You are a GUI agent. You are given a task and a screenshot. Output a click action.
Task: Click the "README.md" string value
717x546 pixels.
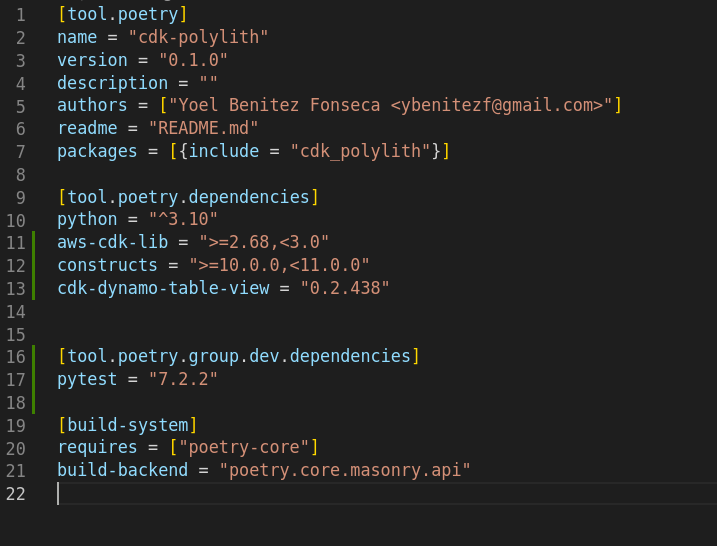click(x=203, y=128)
